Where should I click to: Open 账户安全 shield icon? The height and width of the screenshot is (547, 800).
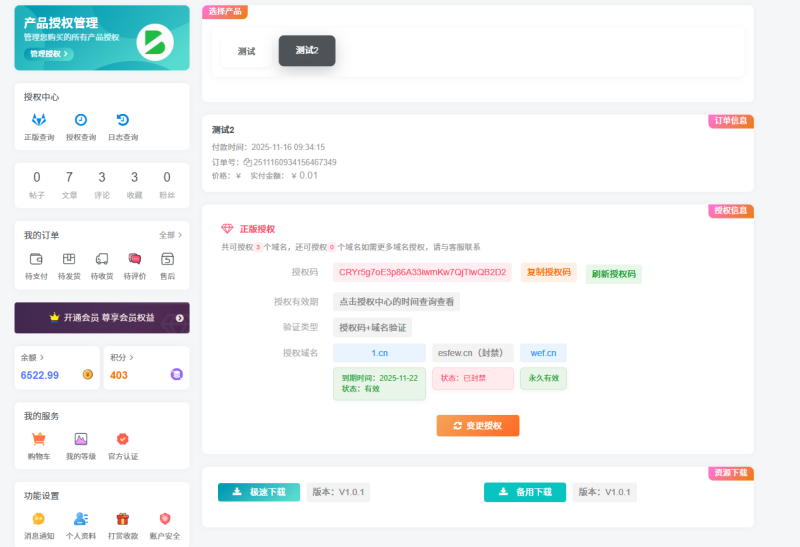[x=164, y=519]
